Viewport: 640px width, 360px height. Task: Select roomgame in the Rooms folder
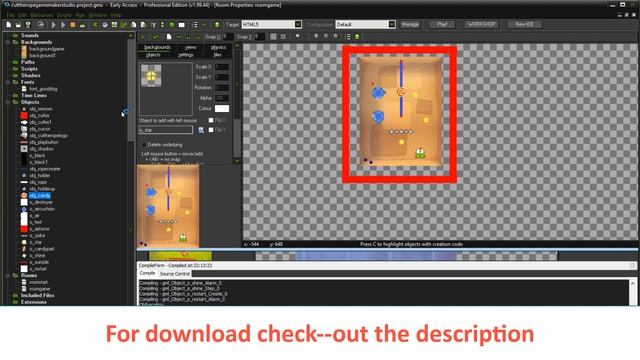click(x=39, y=289)
